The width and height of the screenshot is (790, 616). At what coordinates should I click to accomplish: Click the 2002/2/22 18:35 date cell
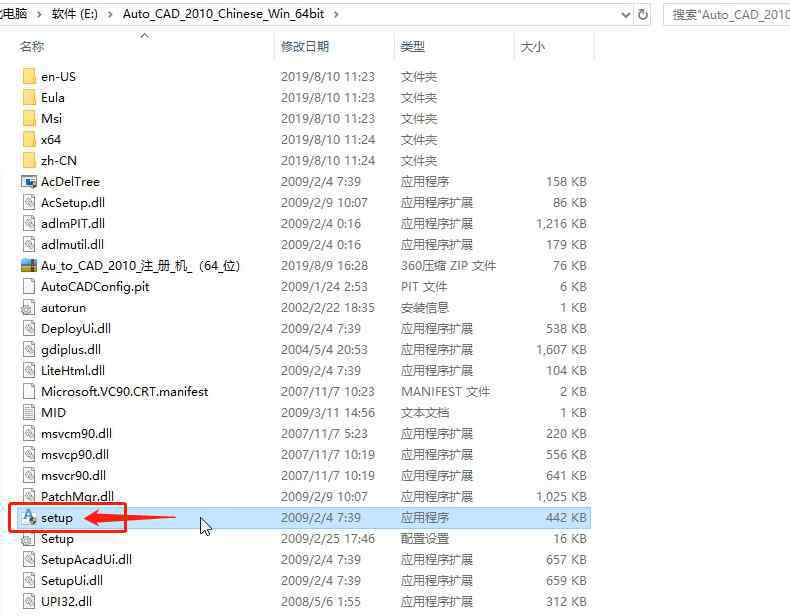point(328,308)
